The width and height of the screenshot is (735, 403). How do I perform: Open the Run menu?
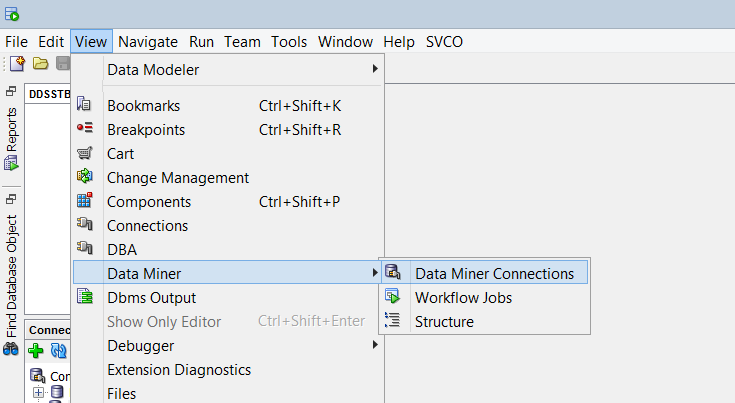[x=202, y=42]
